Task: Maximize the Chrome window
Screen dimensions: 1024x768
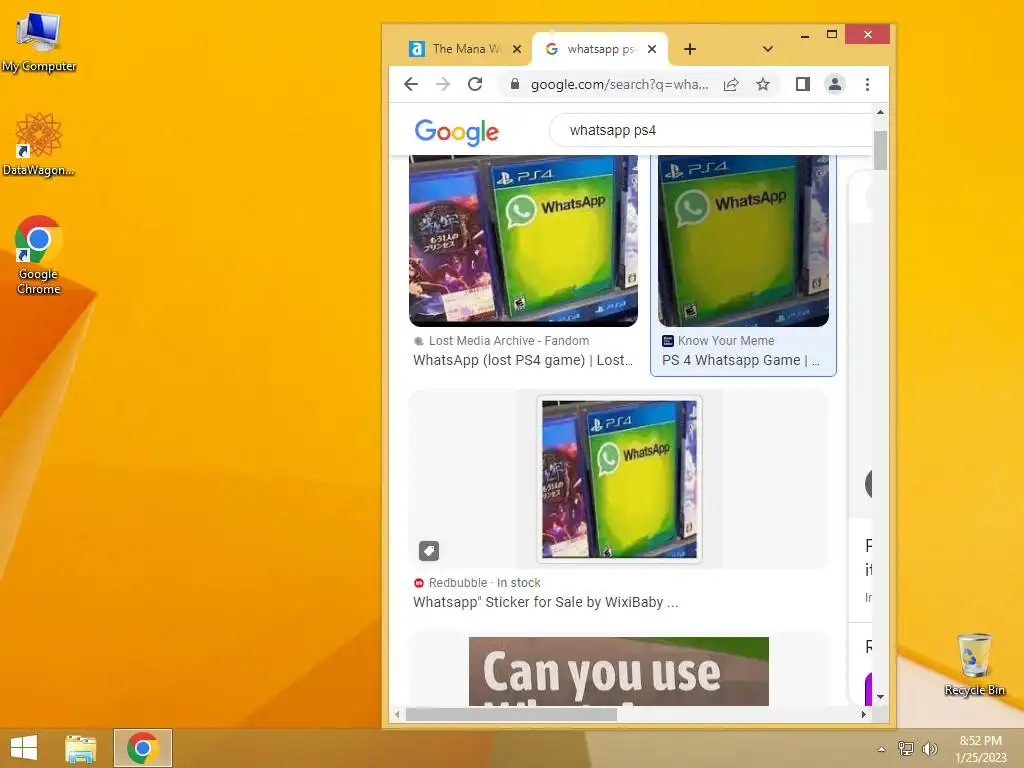Action: pyautogui.click(x=831, y=35)
